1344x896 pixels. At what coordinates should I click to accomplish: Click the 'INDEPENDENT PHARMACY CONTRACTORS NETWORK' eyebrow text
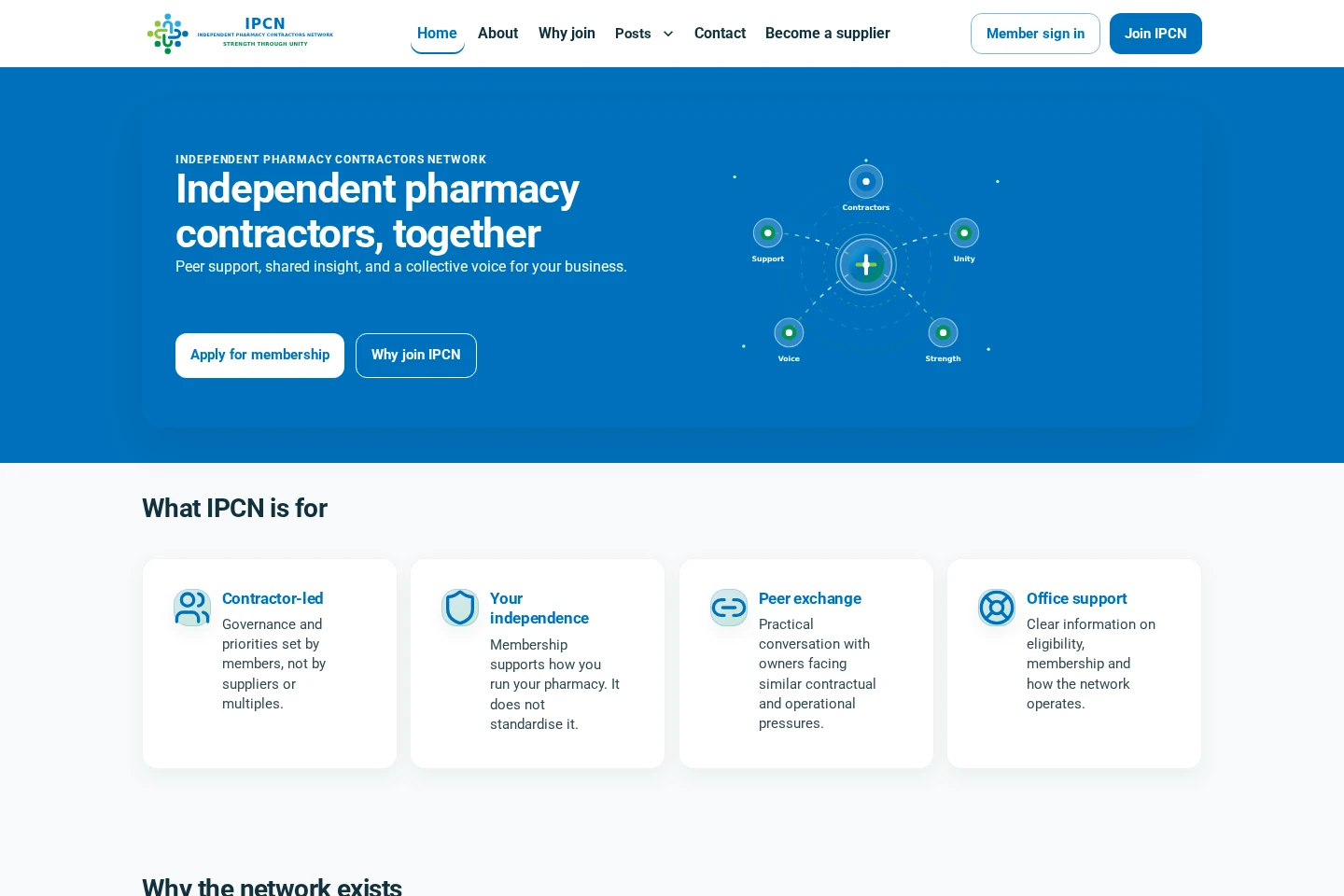[x=330, y=160]
